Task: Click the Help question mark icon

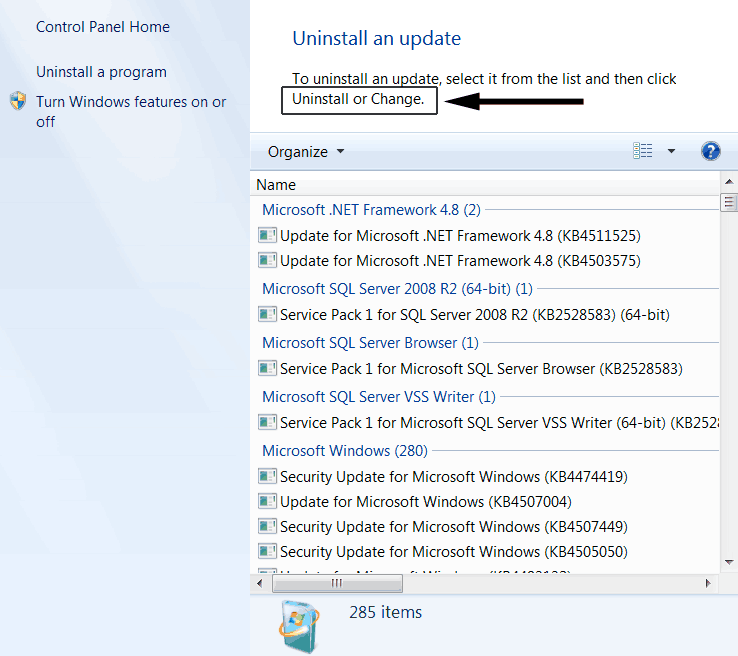Action: point(710,152)
